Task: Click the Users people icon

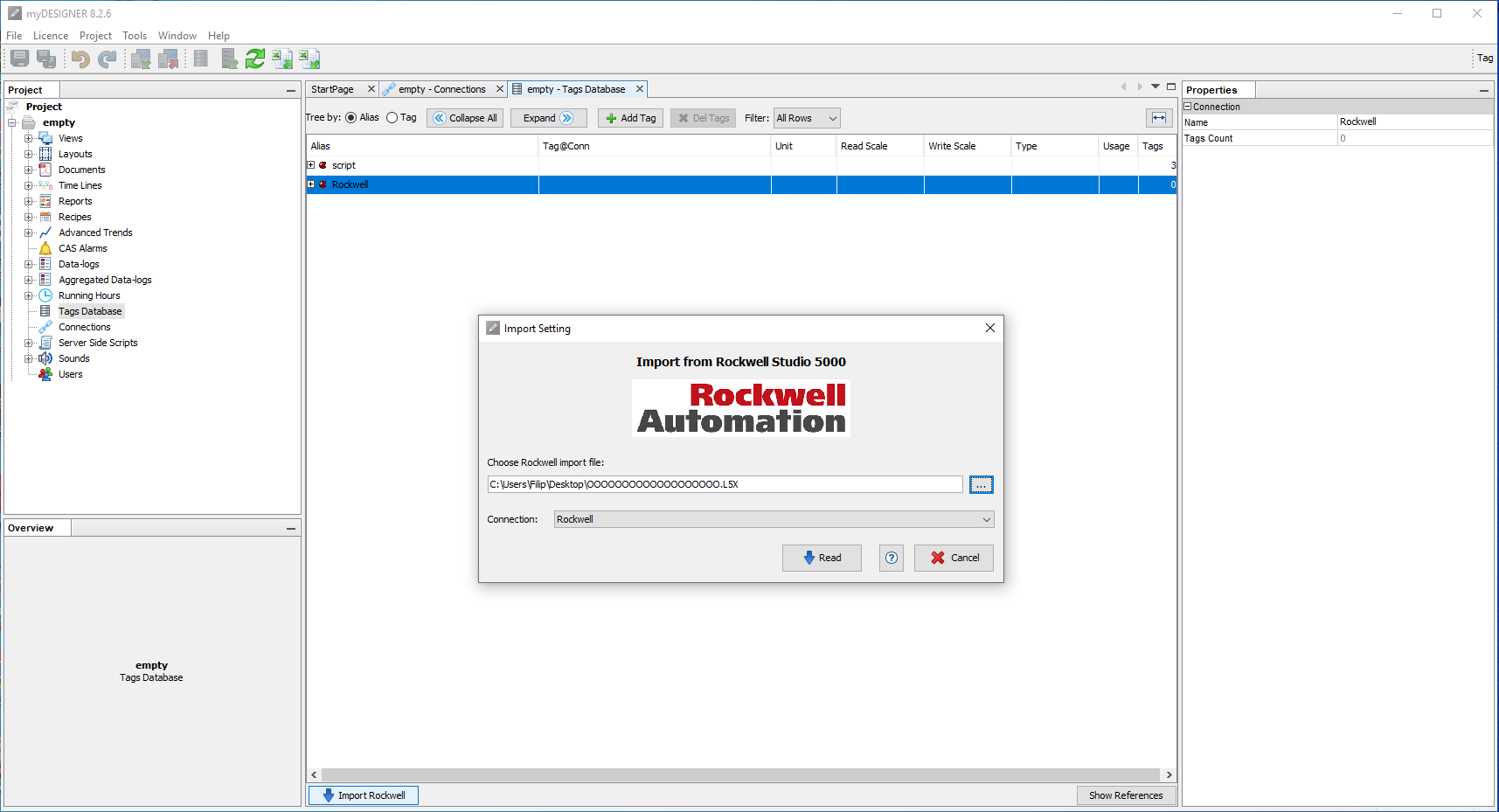Action: point(45,374)
